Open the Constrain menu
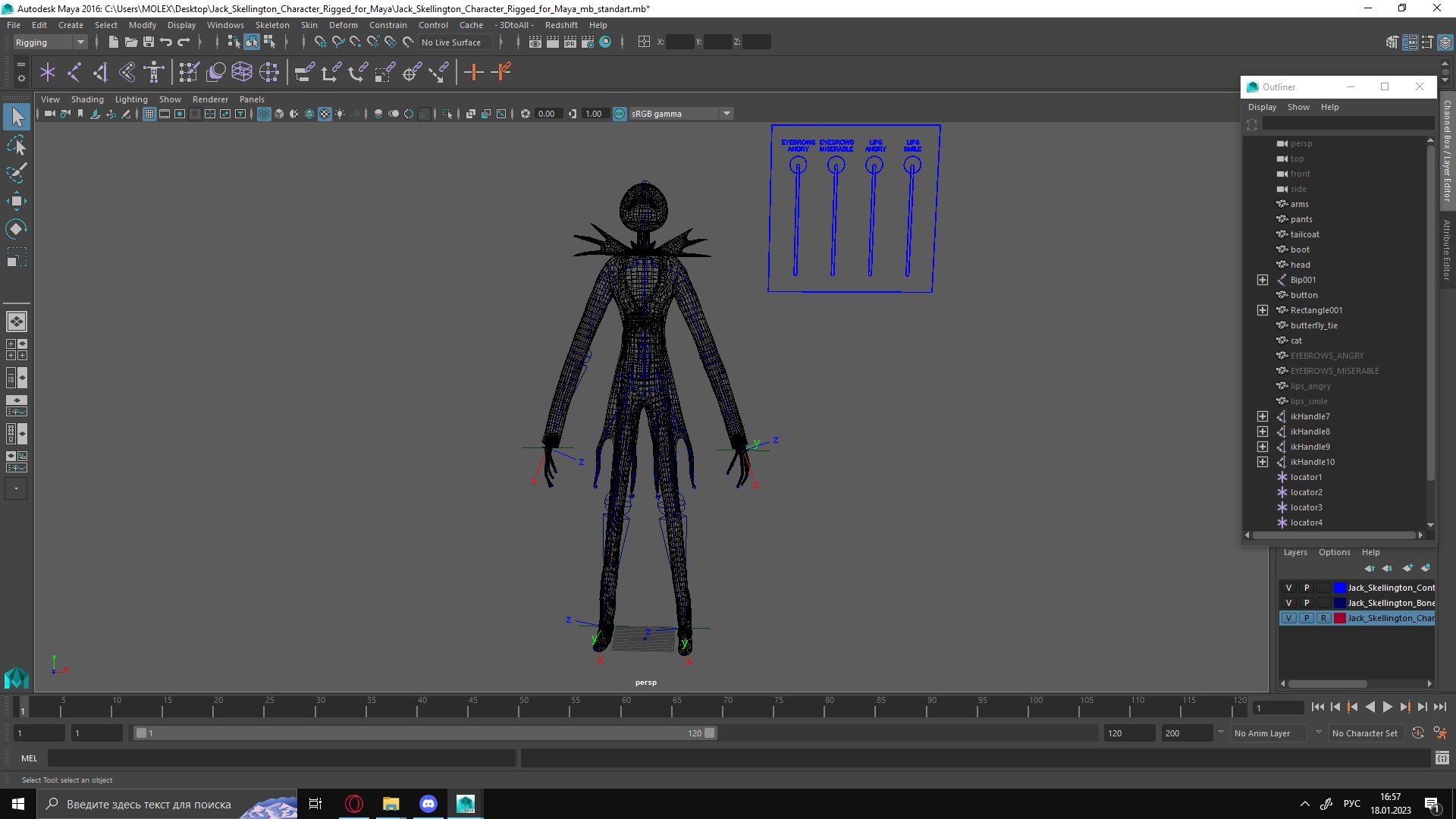 (388, 25)
